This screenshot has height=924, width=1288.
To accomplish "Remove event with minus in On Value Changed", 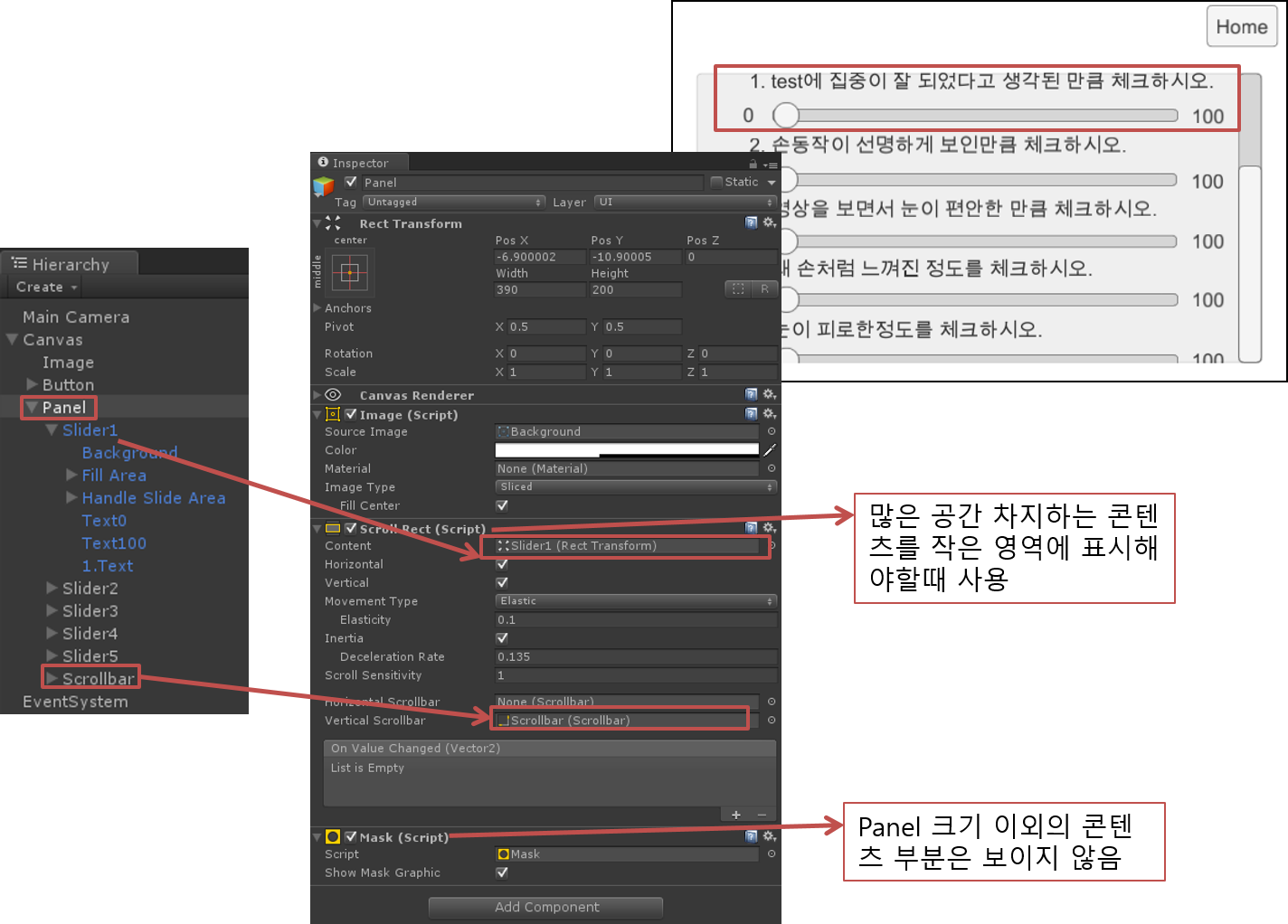I will point(762,815).
